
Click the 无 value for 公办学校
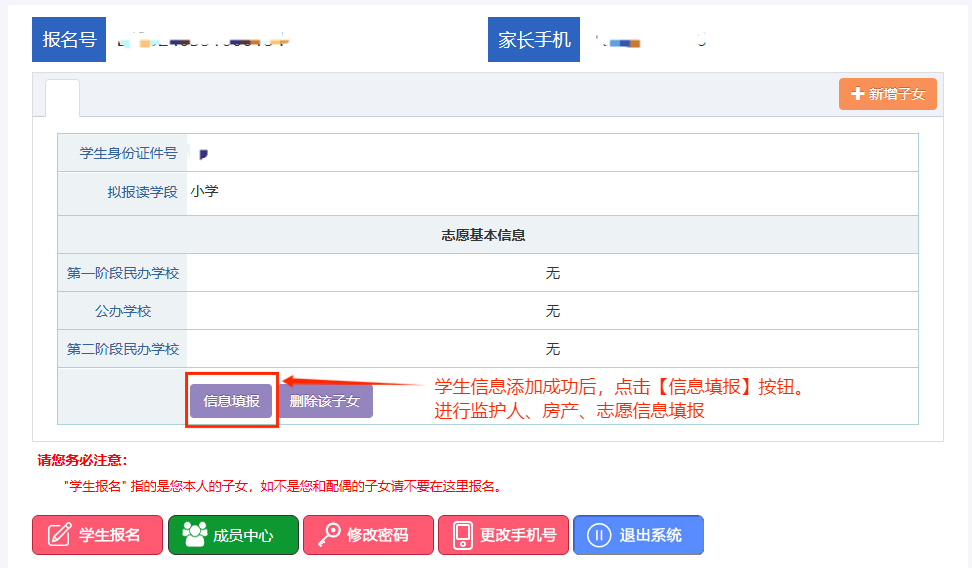click(x=552, y=311)
